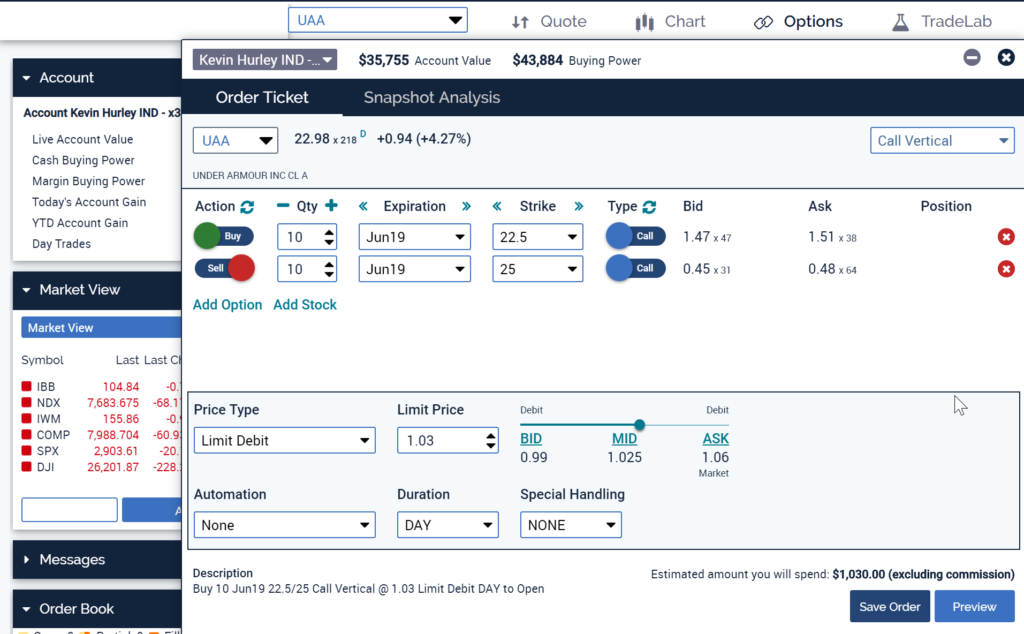
Task: Open the TradeLab menu item
Action: click(941, 21)
